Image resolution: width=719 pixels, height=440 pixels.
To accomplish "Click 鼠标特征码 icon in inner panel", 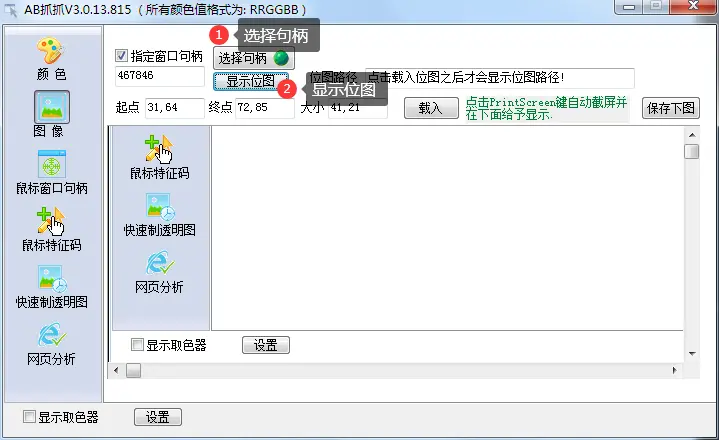I will (159, 157).
